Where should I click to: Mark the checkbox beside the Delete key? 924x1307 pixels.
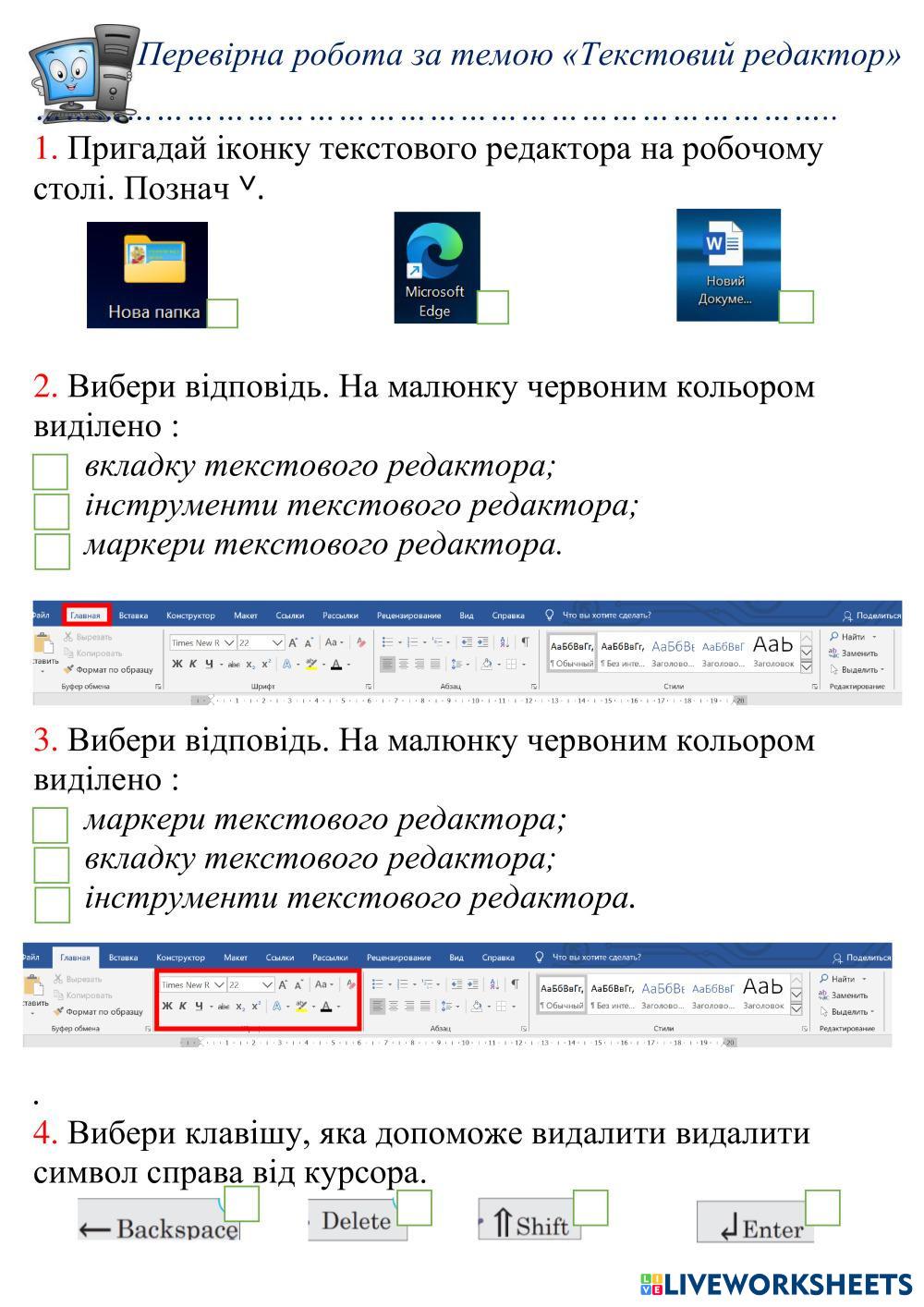coord(414,1208)
